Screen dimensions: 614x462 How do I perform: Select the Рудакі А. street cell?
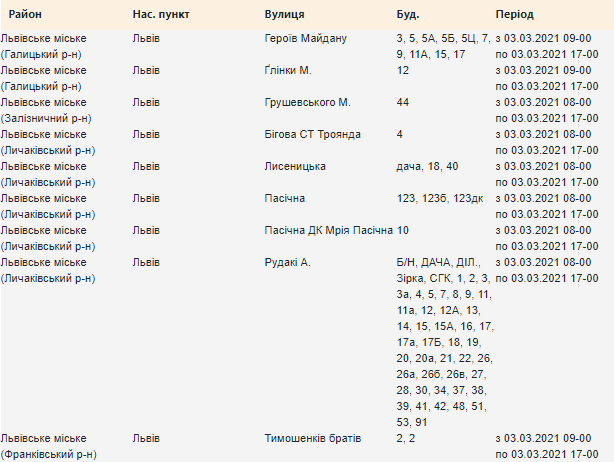287,262
